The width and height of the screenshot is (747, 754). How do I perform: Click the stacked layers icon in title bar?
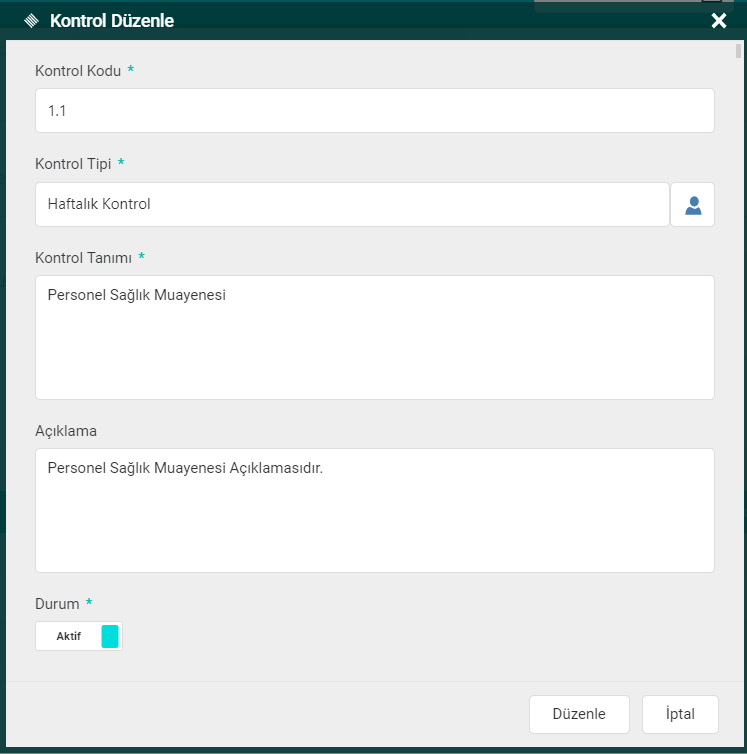[31, 21]
